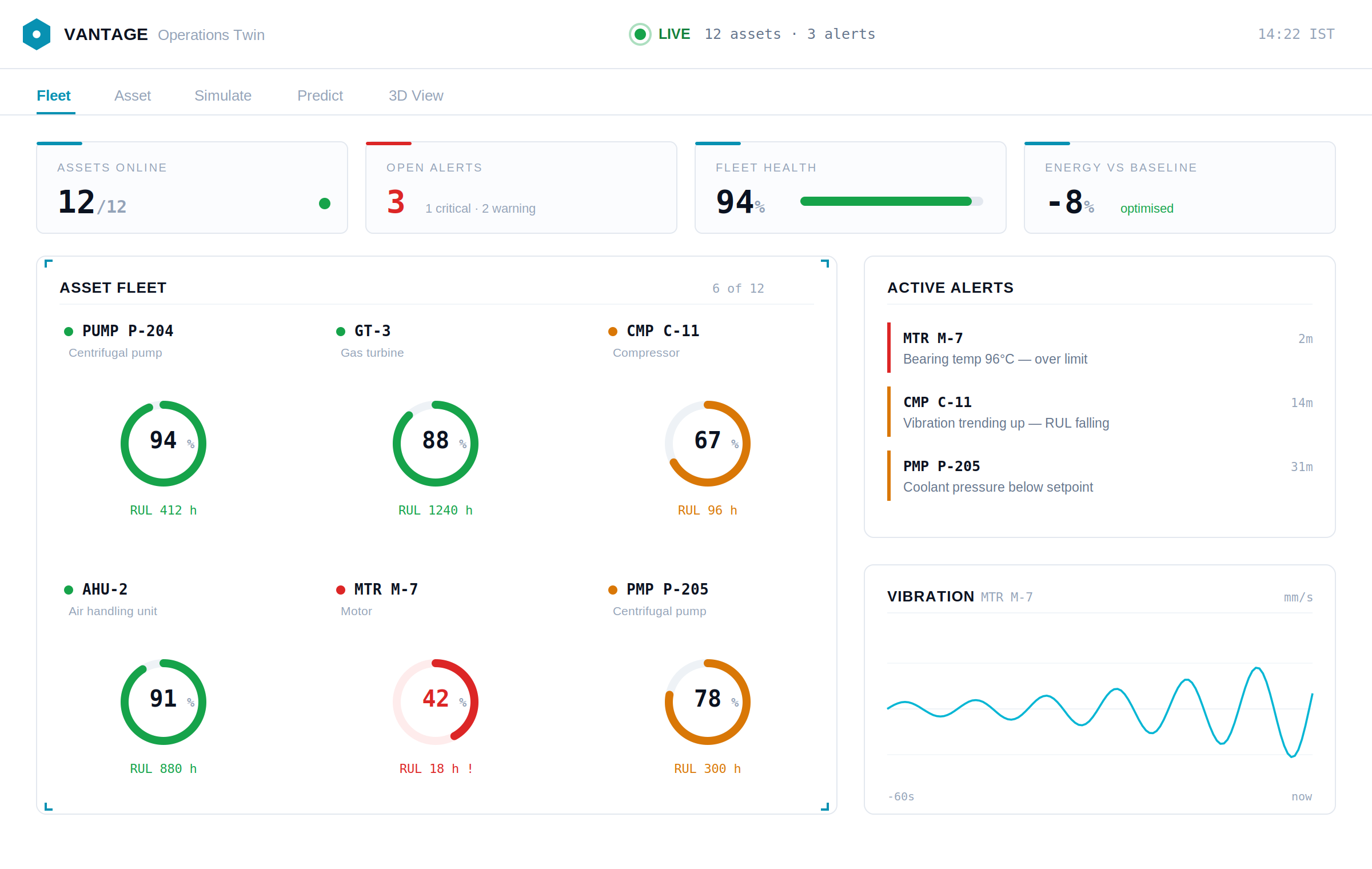Click the '14:22 IST' clock
Viewport: 1372px width, 869px height.
1297,34
